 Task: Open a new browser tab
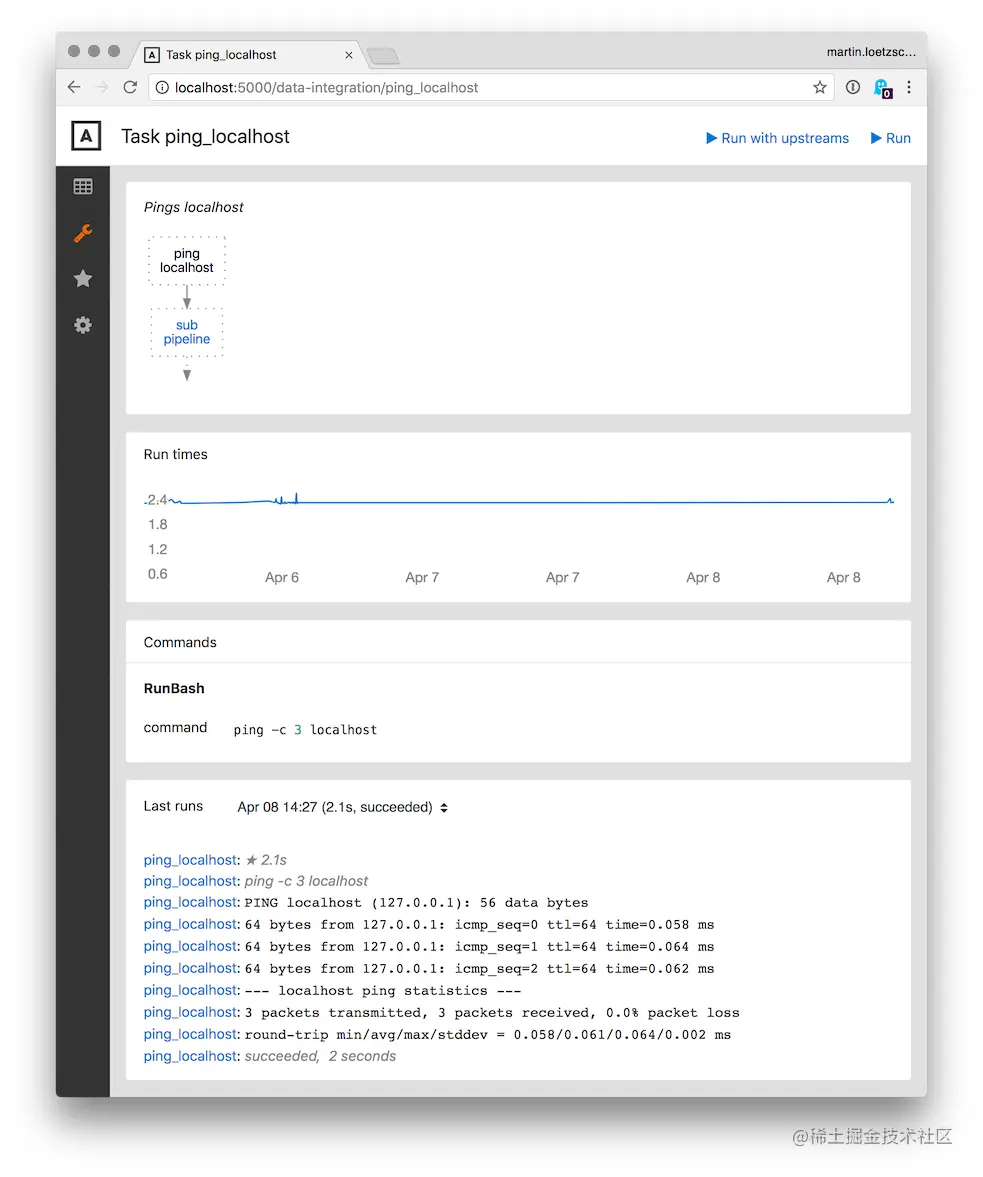click(383, 55)
